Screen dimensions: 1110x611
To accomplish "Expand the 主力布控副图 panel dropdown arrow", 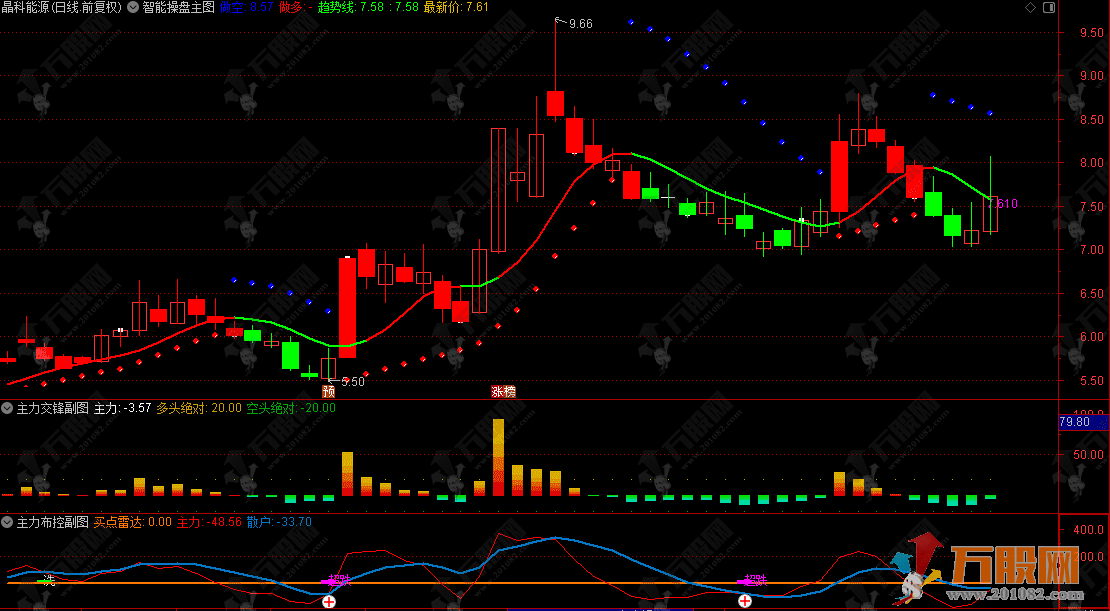I will [7, 522].
